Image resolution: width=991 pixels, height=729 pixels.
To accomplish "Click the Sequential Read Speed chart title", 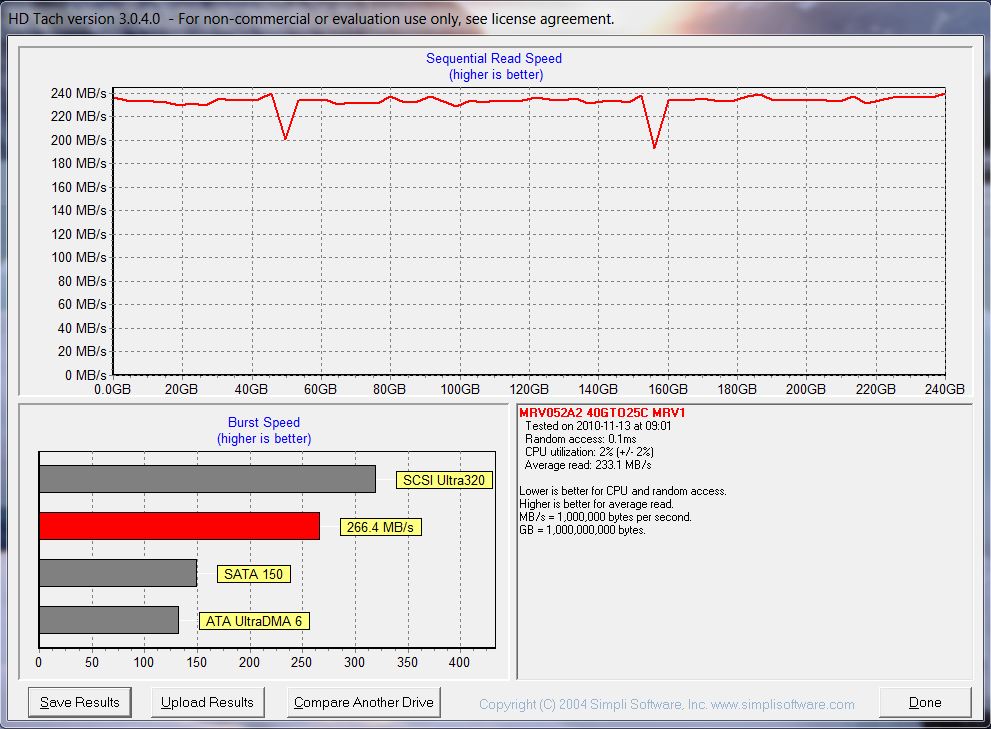I will point(494,59).
